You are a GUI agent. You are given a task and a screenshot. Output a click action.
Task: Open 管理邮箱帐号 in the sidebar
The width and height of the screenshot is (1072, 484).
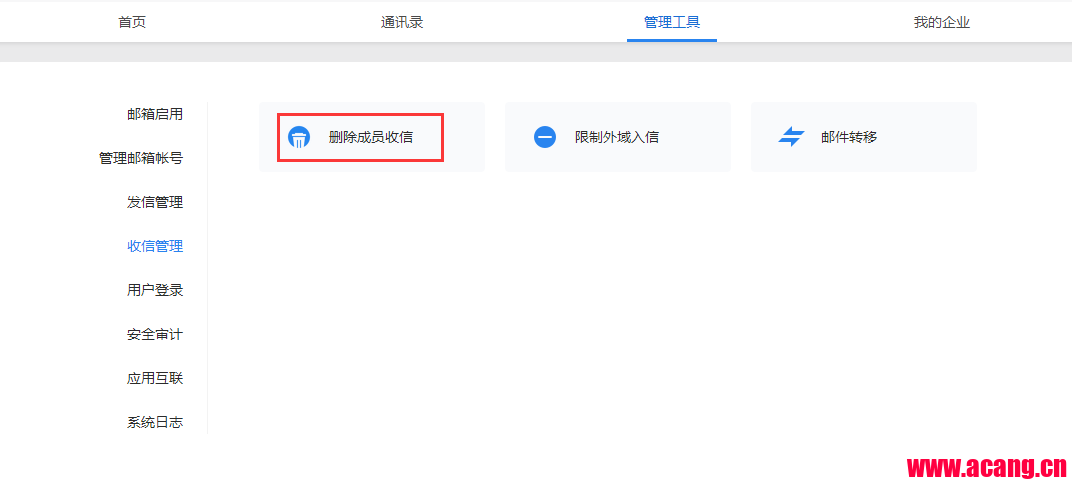pos(142,159)
